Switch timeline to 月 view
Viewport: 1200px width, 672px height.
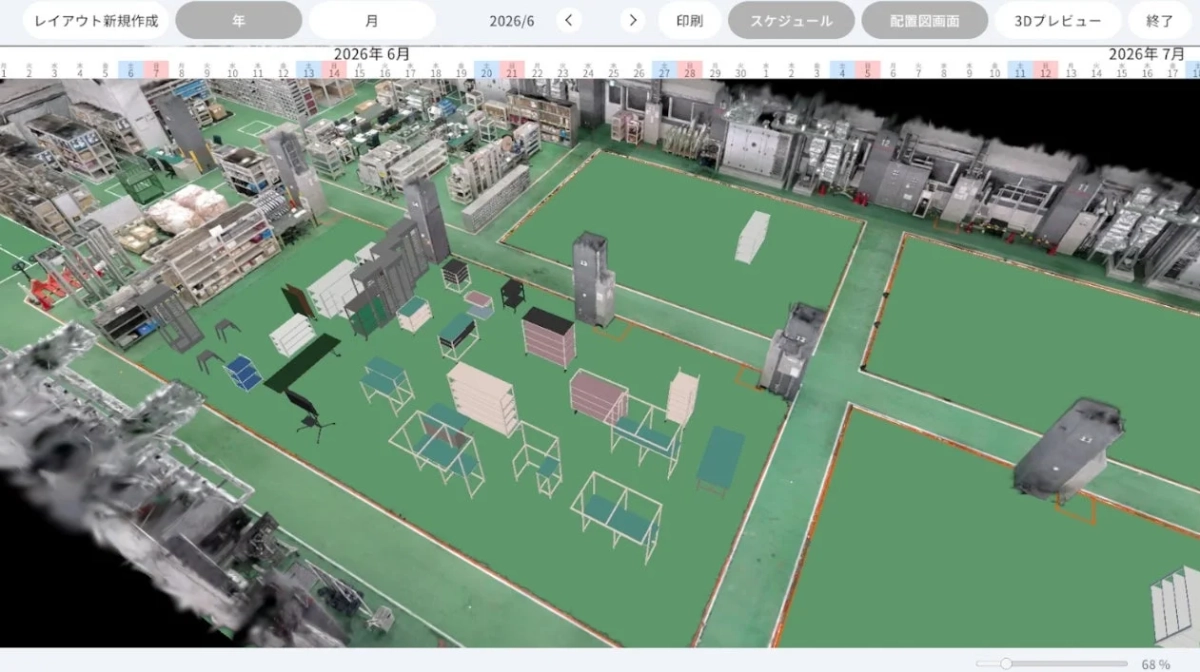pos(372,20)
